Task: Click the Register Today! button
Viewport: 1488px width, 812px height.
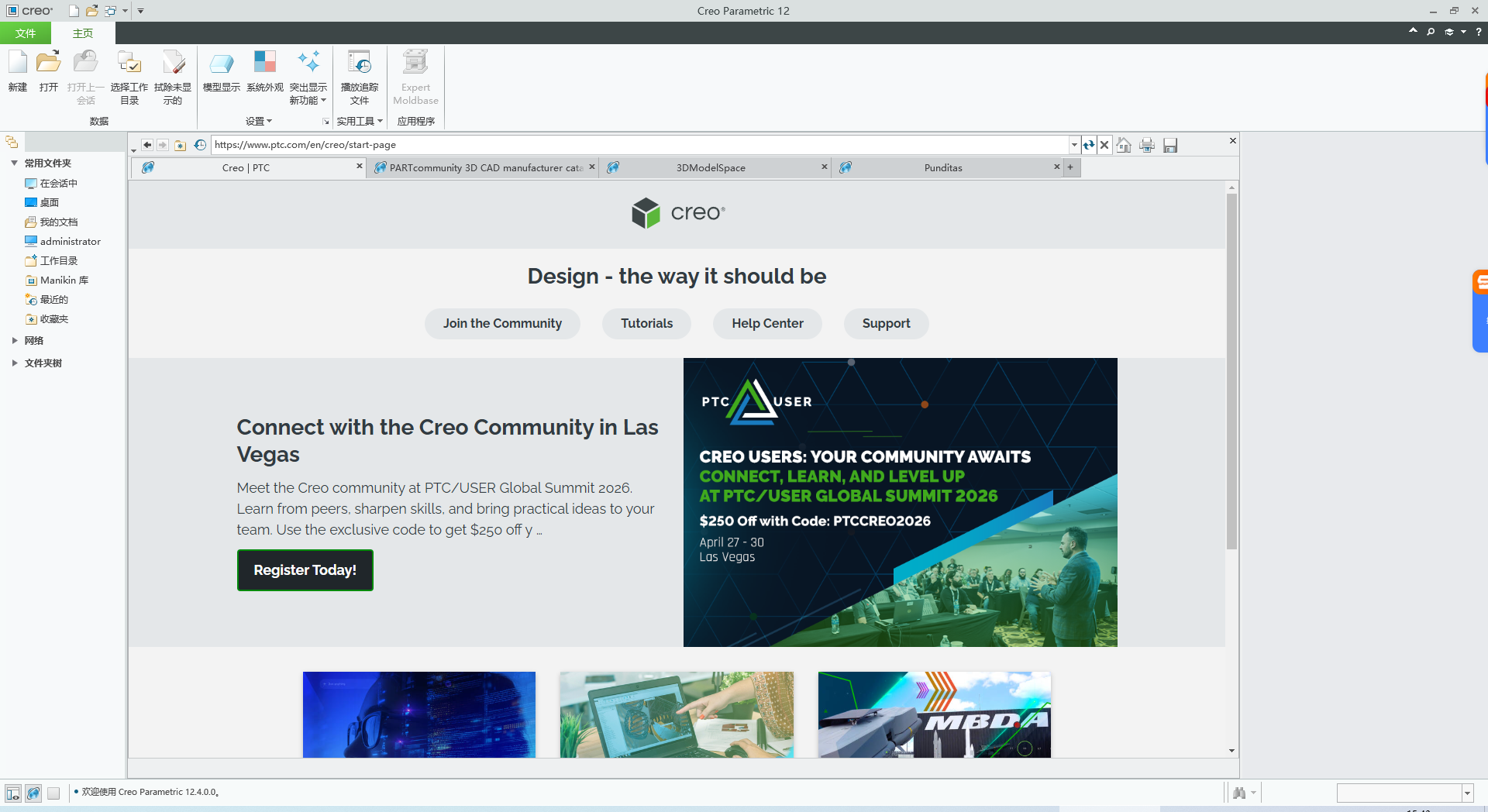Action: (x=305, y=570)
